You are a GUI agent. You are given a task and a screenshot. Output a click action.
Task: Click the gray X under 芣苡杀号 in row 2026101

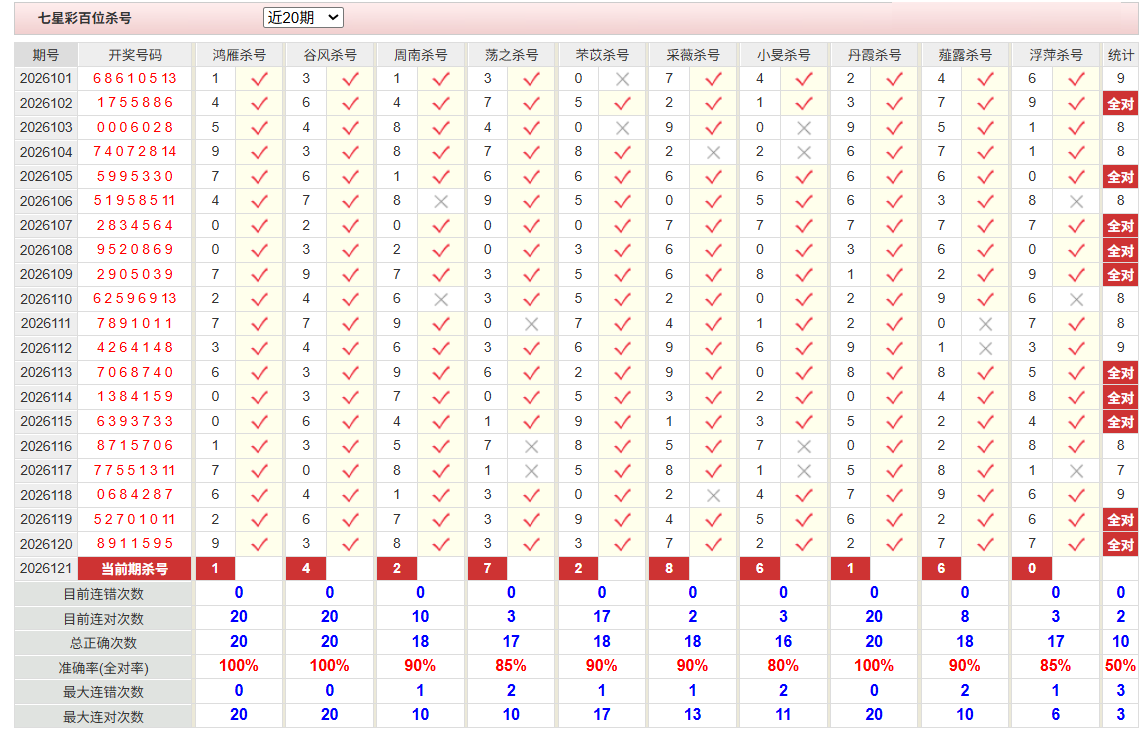click(622, 79)
